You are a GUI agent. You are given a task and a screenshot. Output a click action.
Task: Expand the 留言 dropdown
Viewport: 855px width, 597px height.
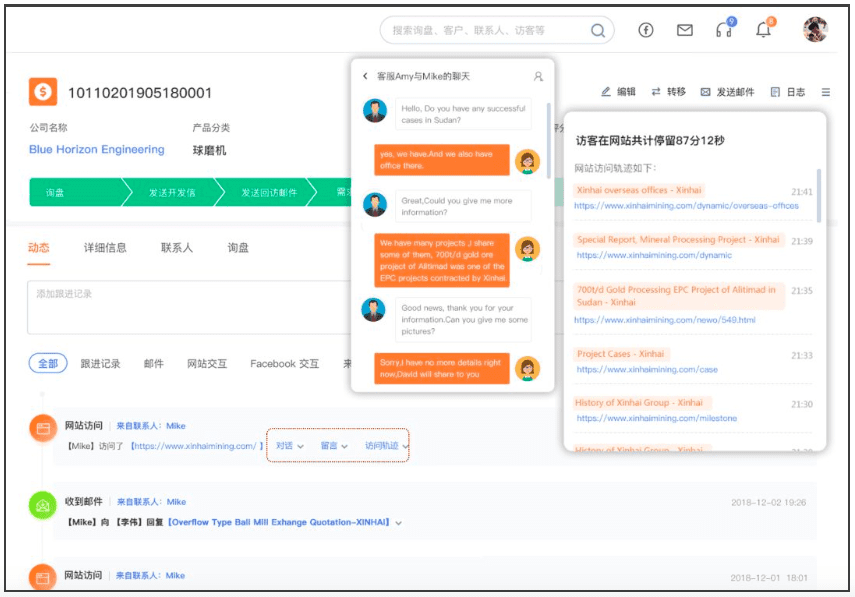(x=333, y=446)
